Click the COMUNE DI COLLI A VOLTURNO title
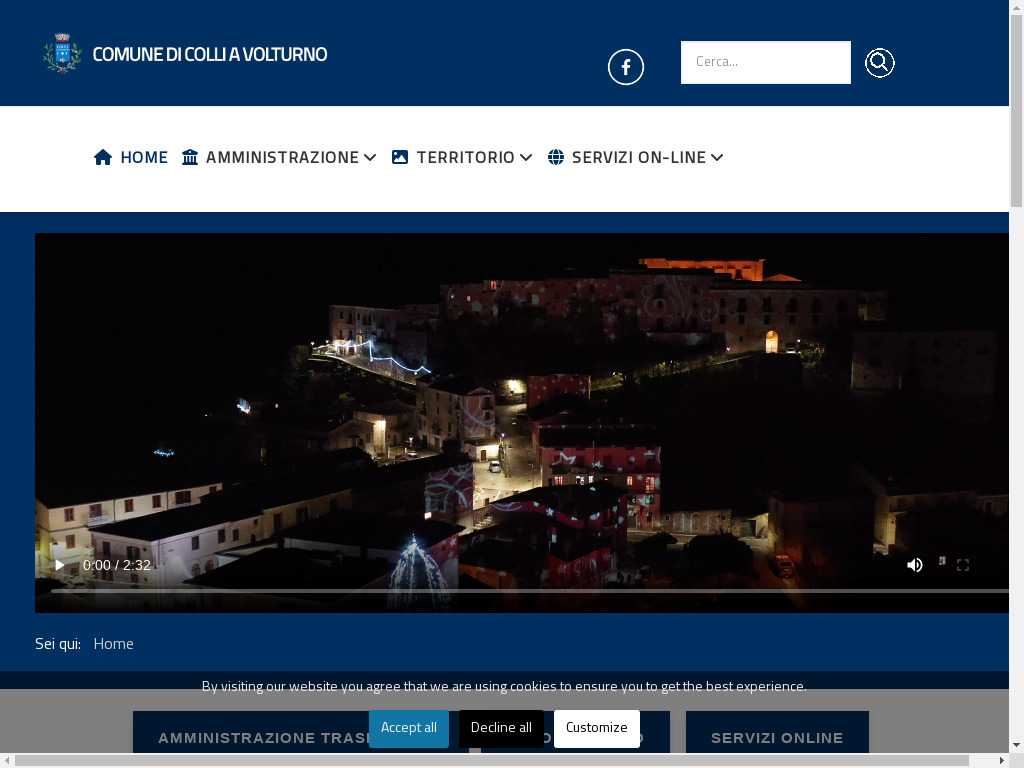 pos(210,54)
